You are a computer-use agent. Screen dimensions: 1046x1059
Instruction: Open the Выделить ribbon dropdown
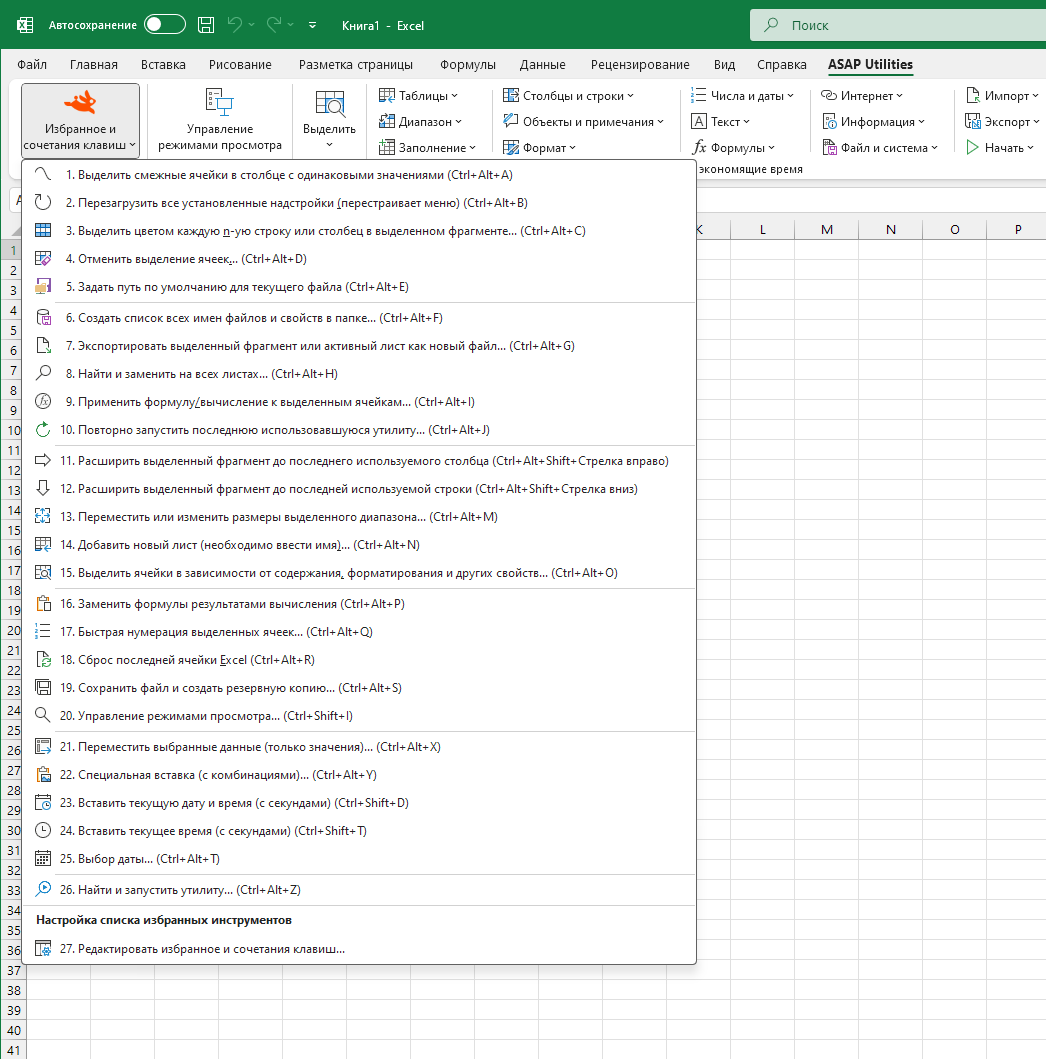[x=330, y=121]
